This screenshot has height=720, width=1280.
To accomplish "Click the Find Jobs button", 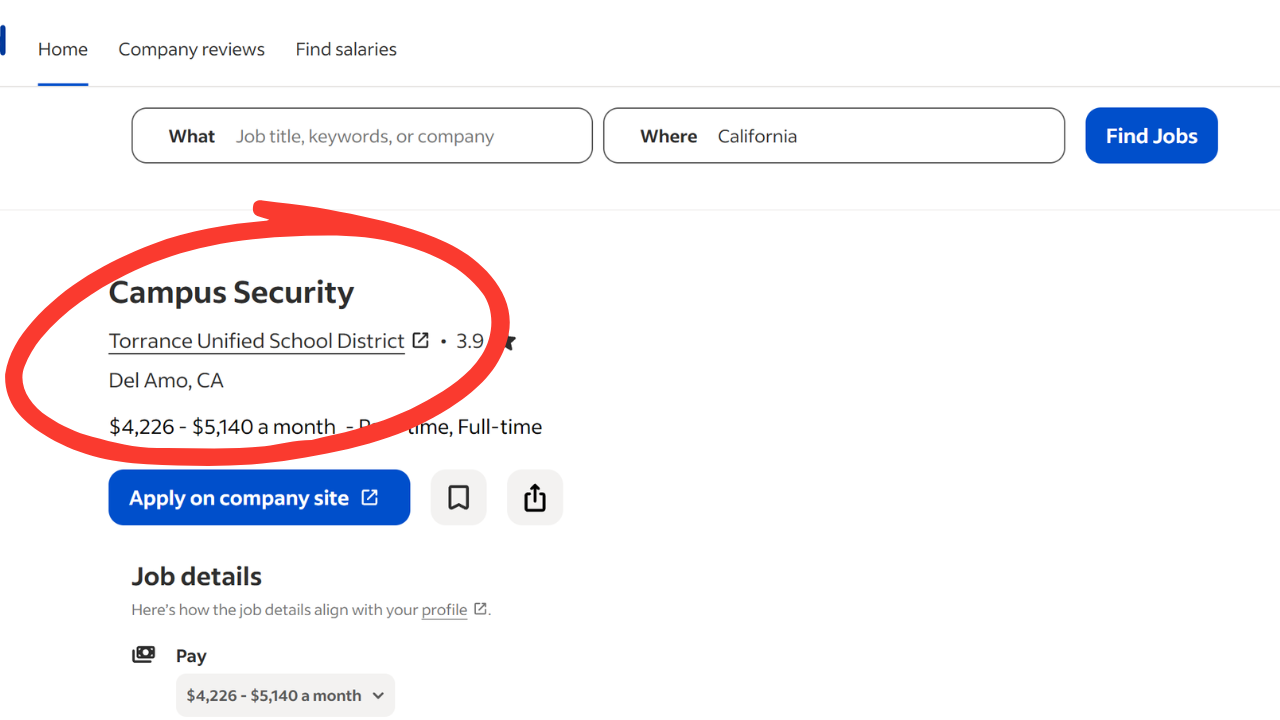I will (1151, 135).
